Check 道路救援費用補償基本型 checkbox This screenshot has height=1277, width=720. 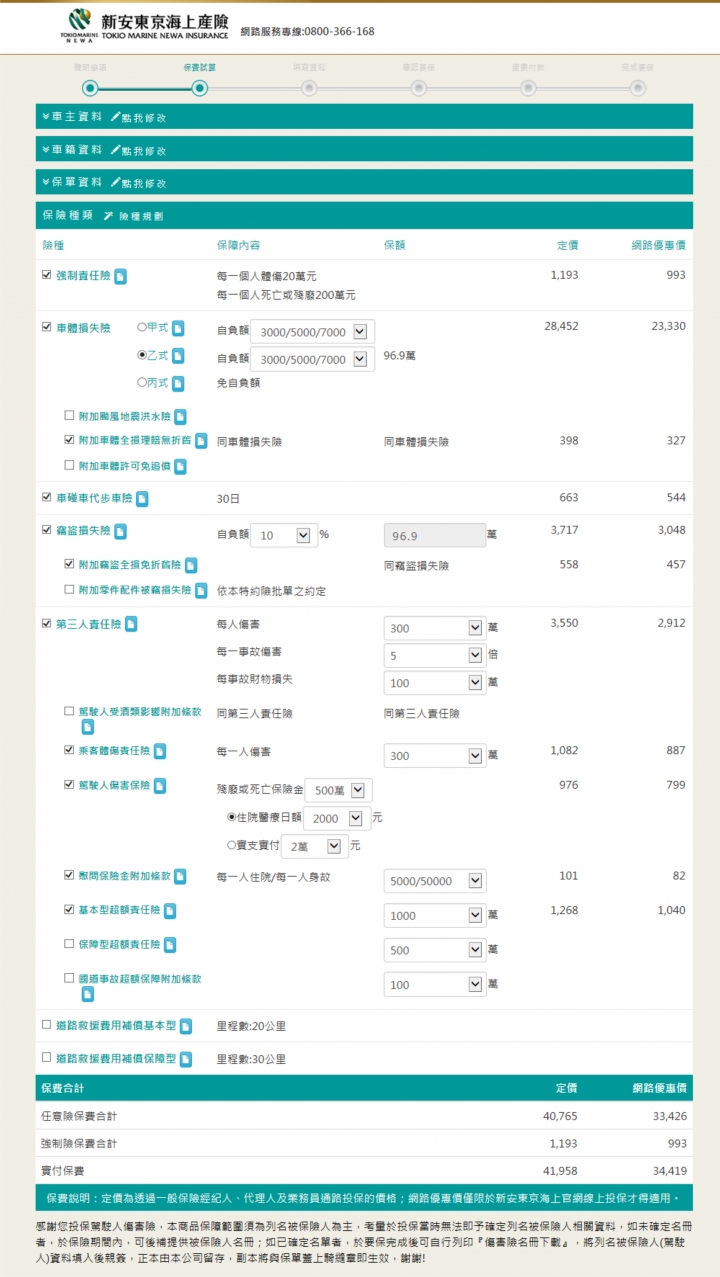point(46,1024)
